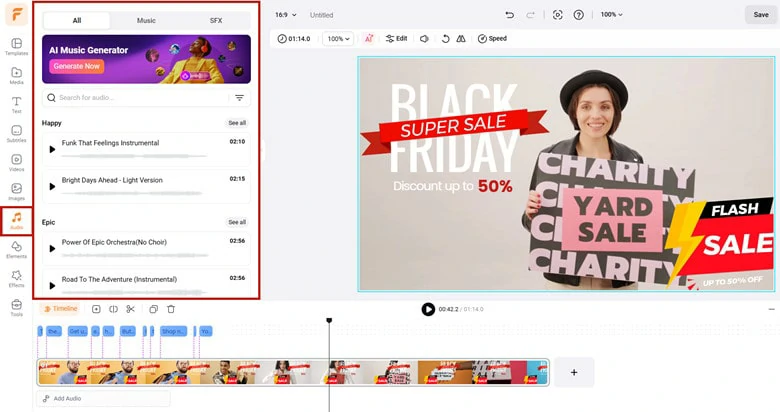The width and height of the screenshot is (780, 412).
Task: Flip the clip with mirror icon
Action: (x=461, y=38)
